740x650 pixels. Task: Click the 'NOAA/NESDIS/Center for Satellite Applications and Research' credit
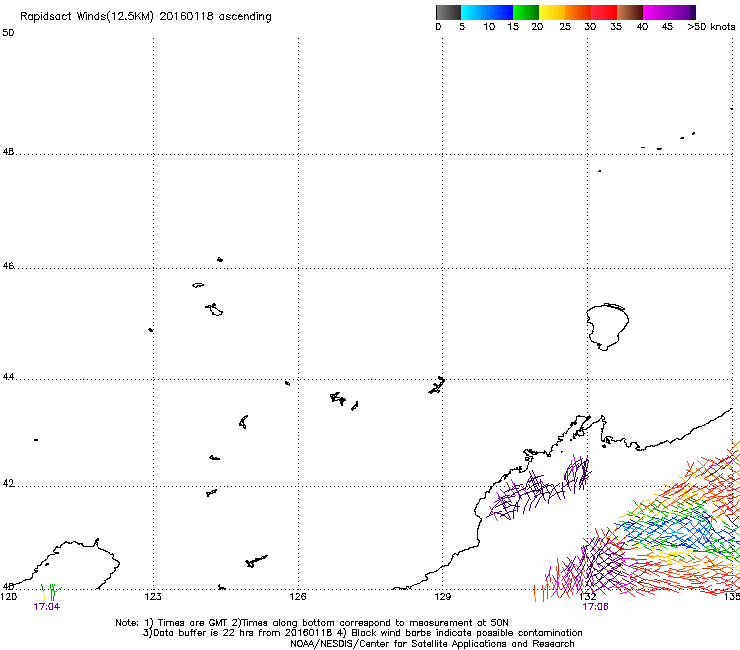tap(432, 644)
